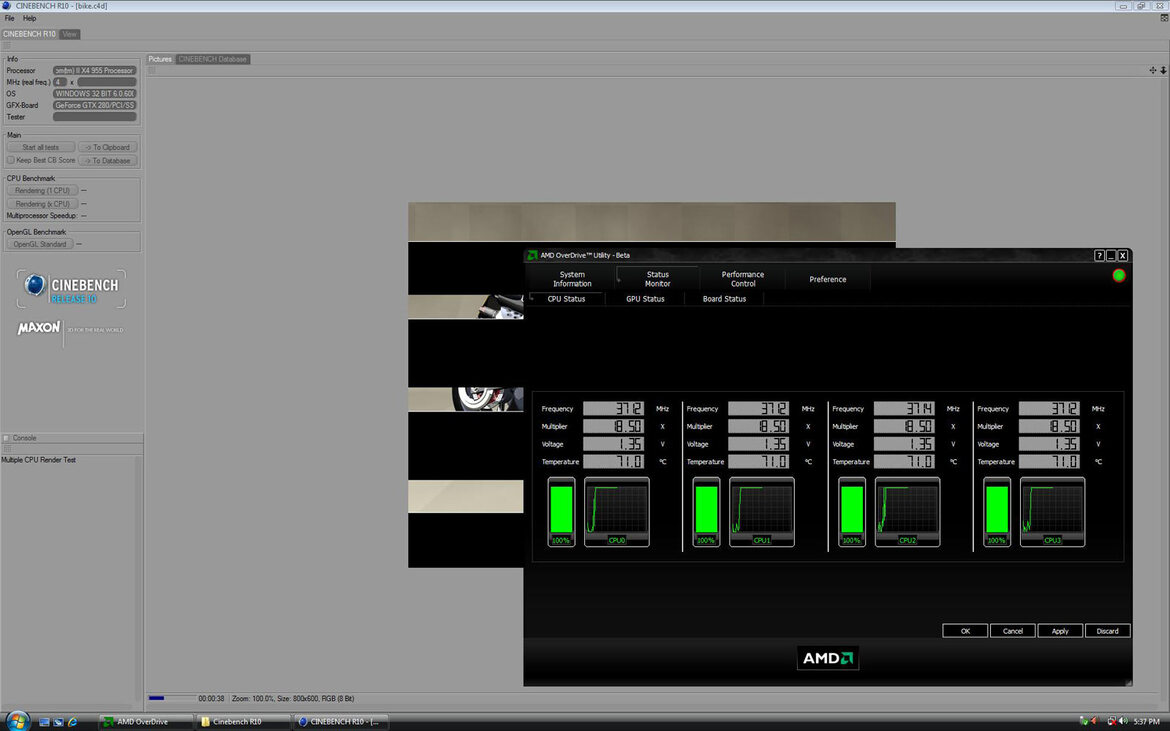
Task: Click the CPU3 voltage value 1.35
Action: tap(1049, 444)
